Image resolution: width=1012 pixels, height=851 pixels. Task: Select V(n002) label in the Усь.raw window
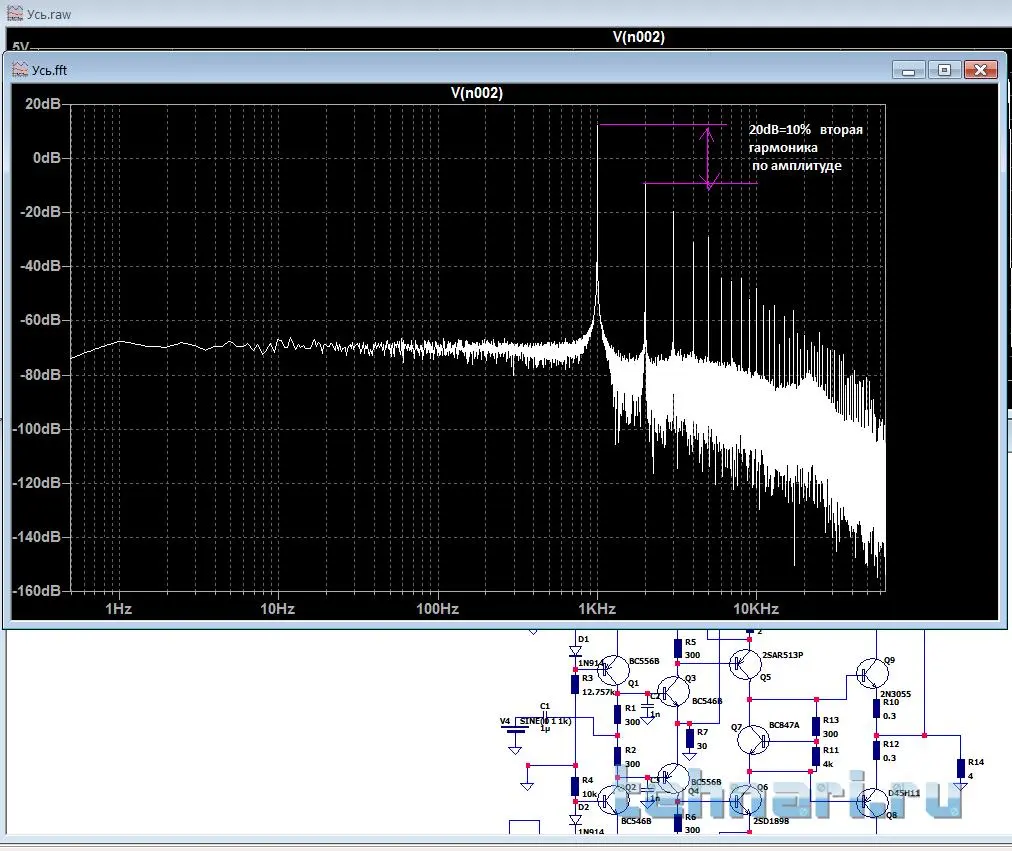pos(638,37)
